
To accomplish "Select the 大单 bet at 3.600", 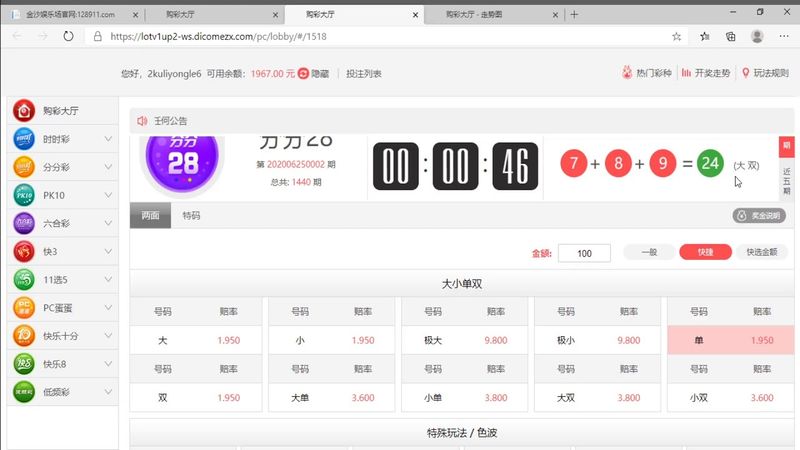I will (332, 397).
